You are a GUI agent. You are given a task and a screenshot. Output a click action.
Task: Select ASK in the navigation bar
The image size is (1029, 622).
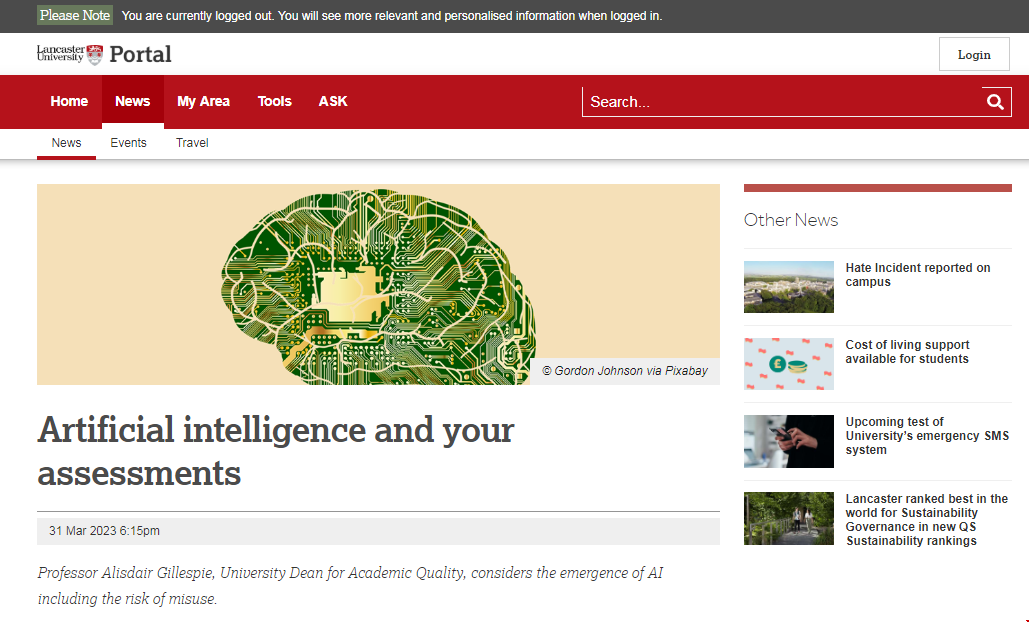point(333,102)
